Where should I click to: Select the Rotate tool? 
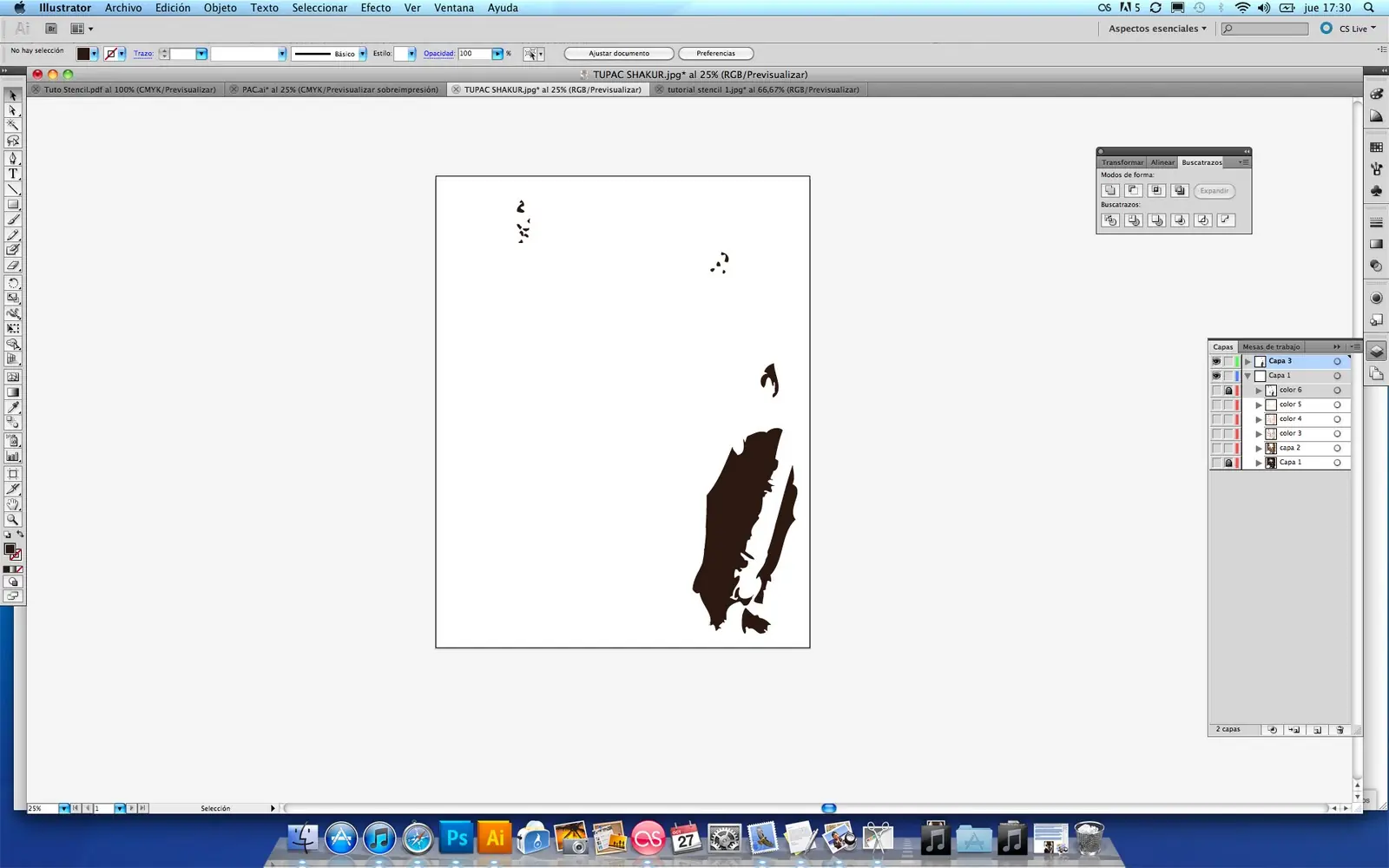[13, 283]
